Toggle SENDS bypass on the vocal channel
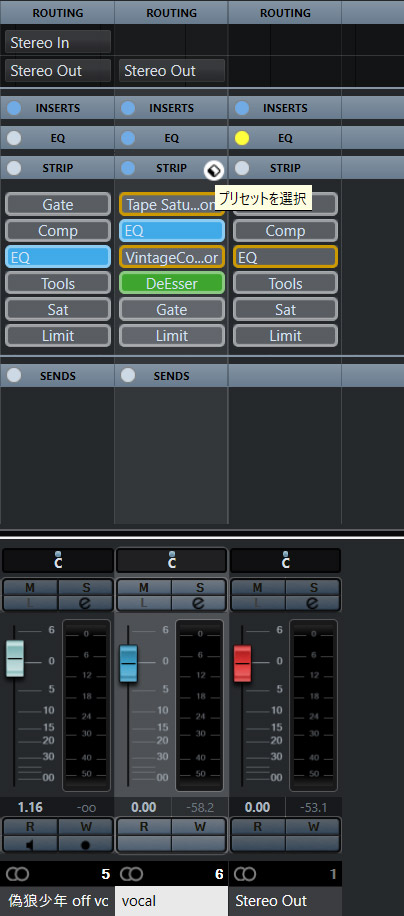The image size is (404, 916). [128, 376]
